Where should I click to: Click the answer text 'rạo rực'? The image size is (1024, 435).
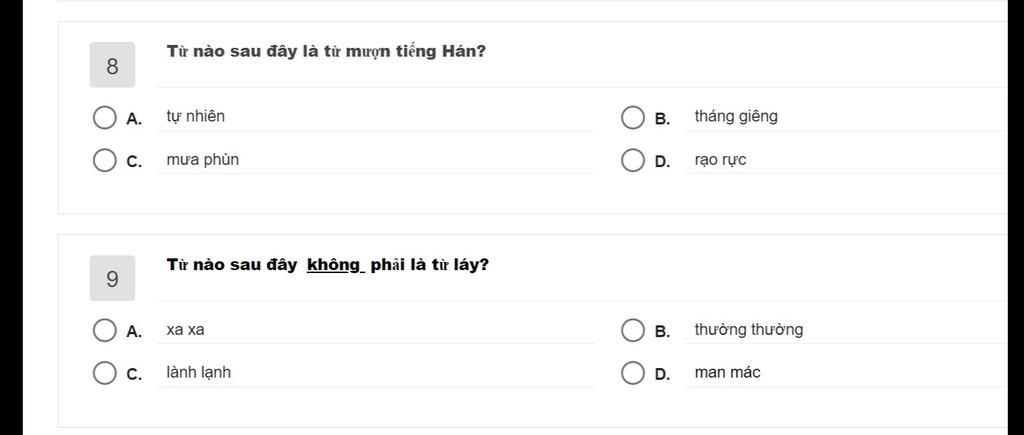pos(720,161)
